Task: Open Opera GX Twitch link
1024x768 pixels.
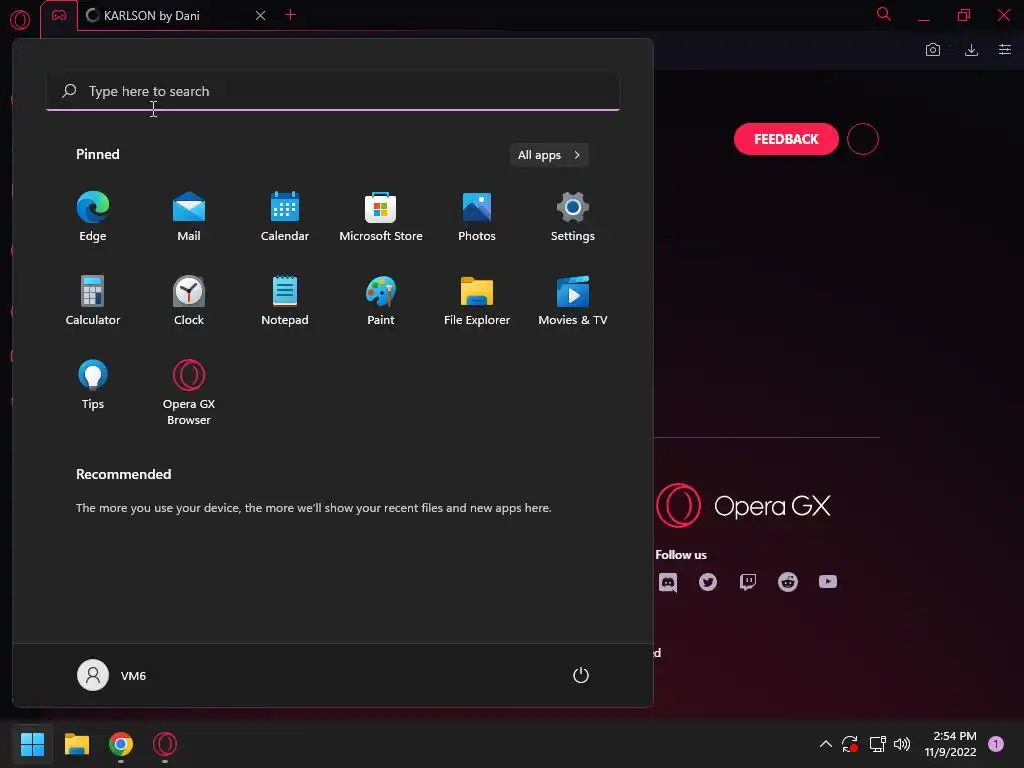Action: coord(748,582)
